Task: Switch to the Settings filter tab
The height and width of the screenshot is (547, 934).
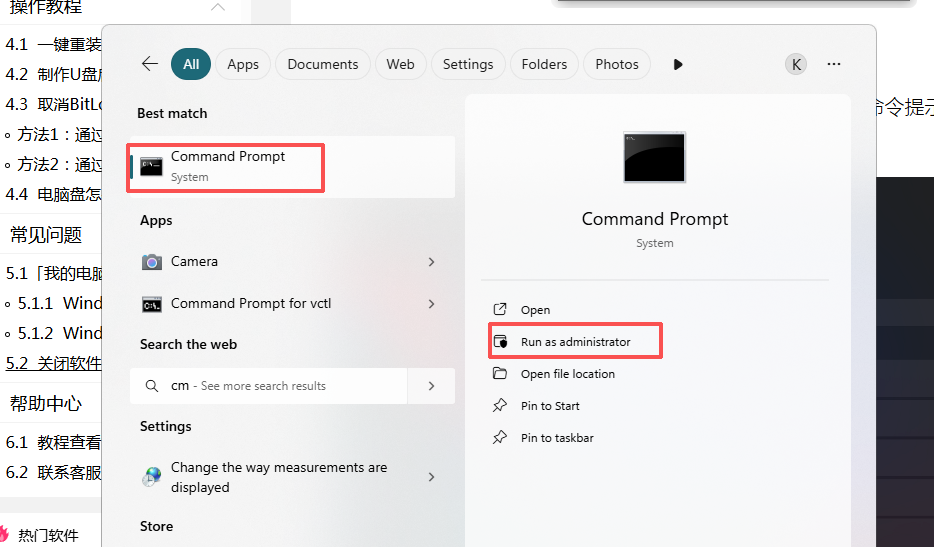Action: tap(468, 64)
